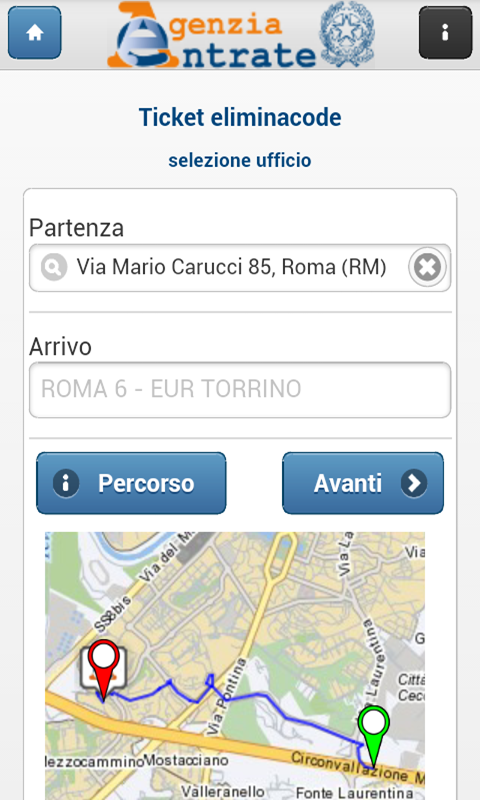
Task: Click the info icon on Percorso
Action: click(x=66, y=483)
